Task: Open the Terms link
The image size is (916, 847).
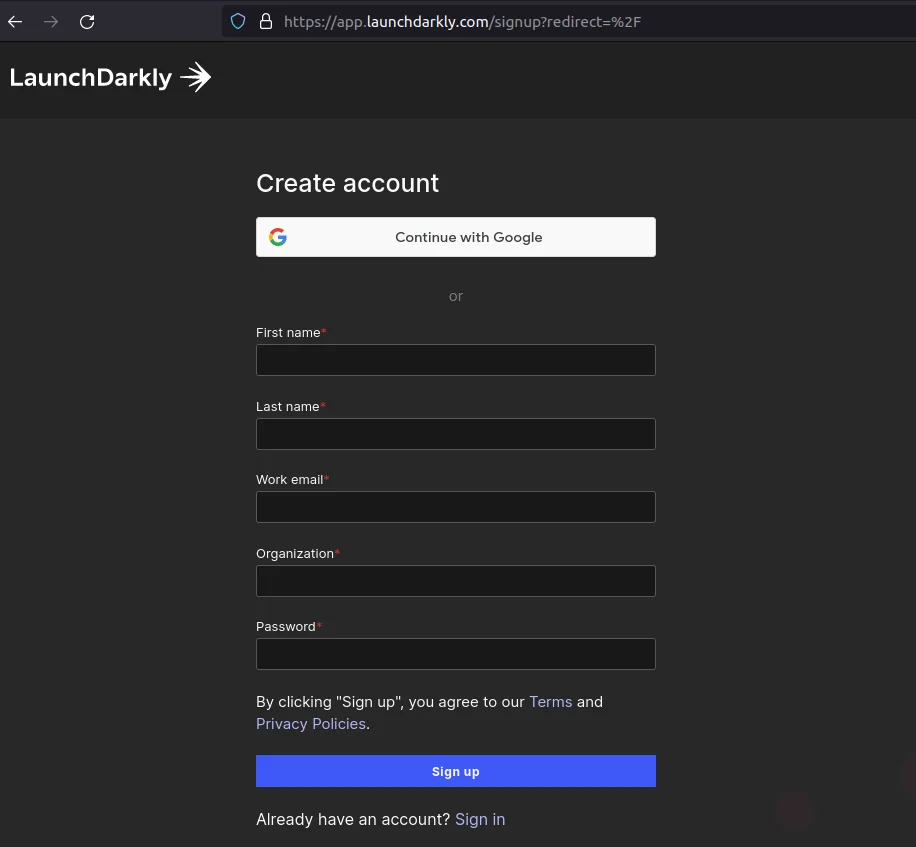Action: click(550, 702)
